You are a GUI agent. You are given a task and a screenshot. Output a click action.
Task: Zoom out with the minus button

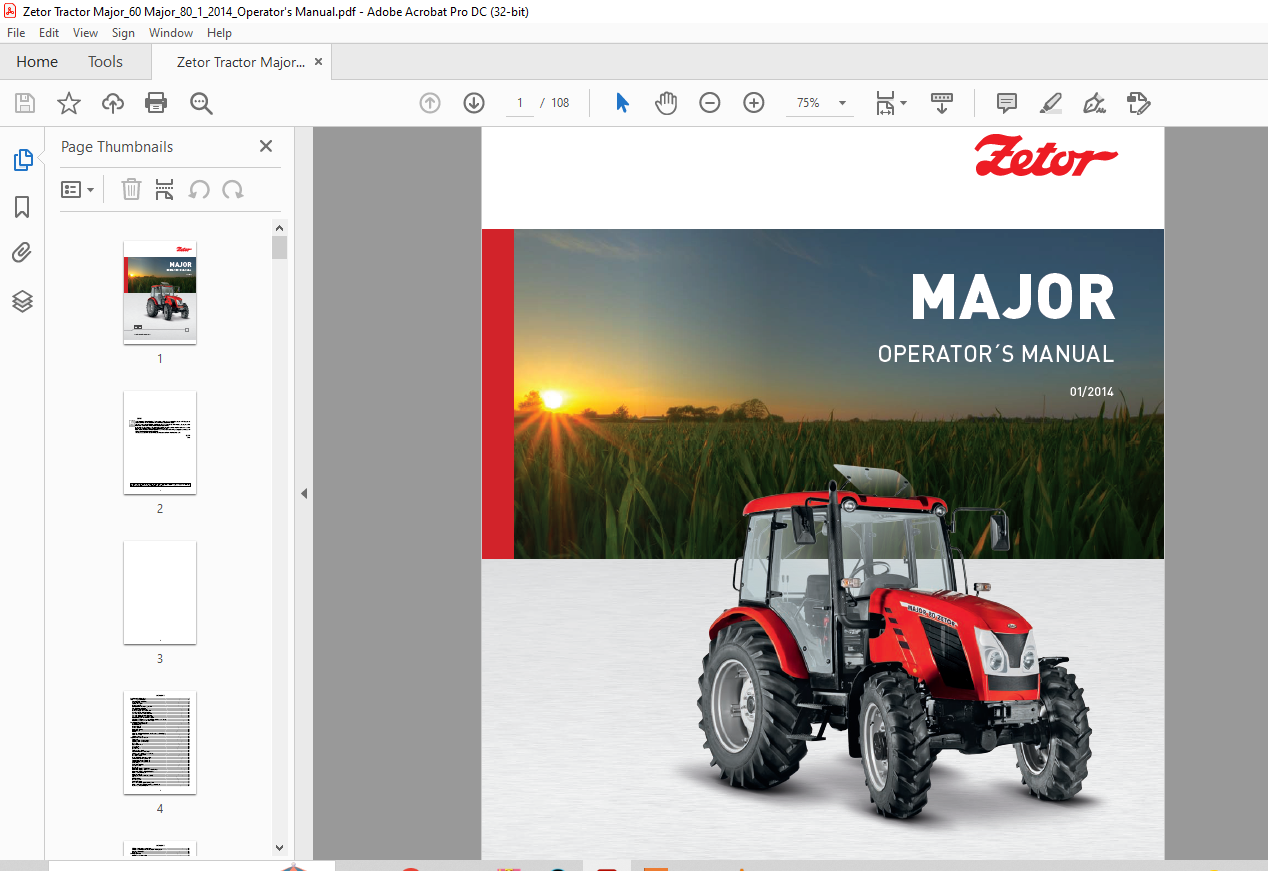[x=710, y=103]
